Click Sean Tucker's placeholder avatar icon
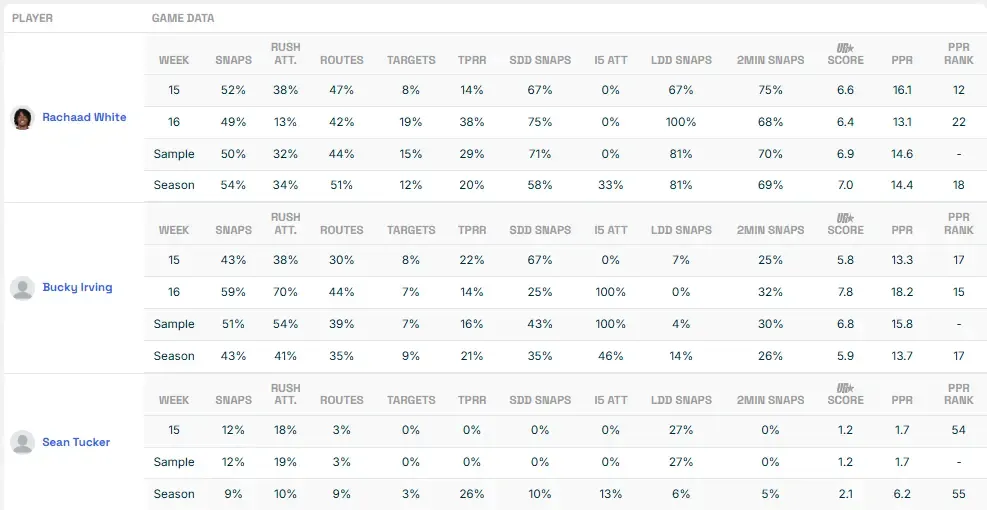Viewport: 987px width, 510px height. 22,442
